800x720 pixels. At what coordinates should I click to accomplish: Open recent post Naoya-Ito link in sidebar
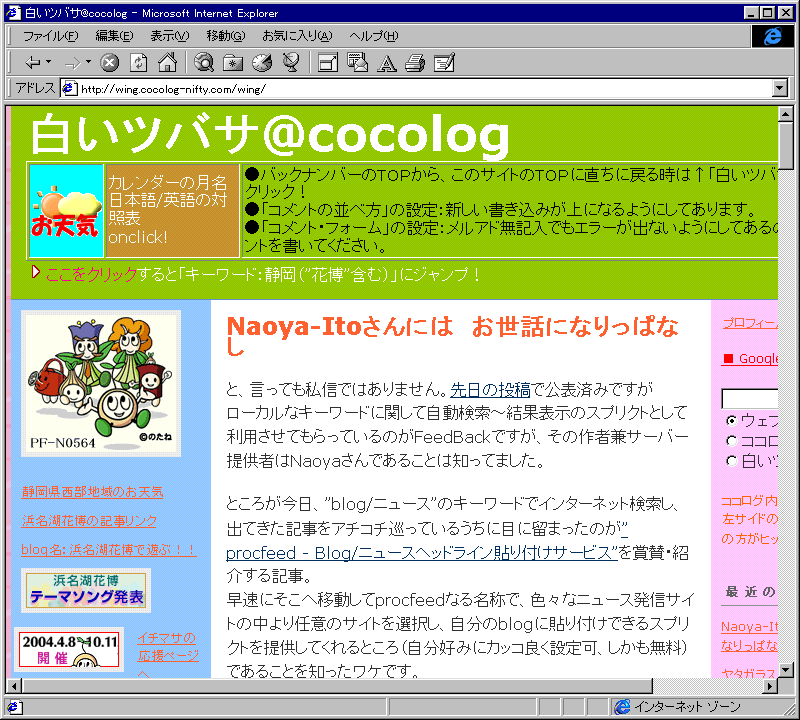click(x=749, y=636)
